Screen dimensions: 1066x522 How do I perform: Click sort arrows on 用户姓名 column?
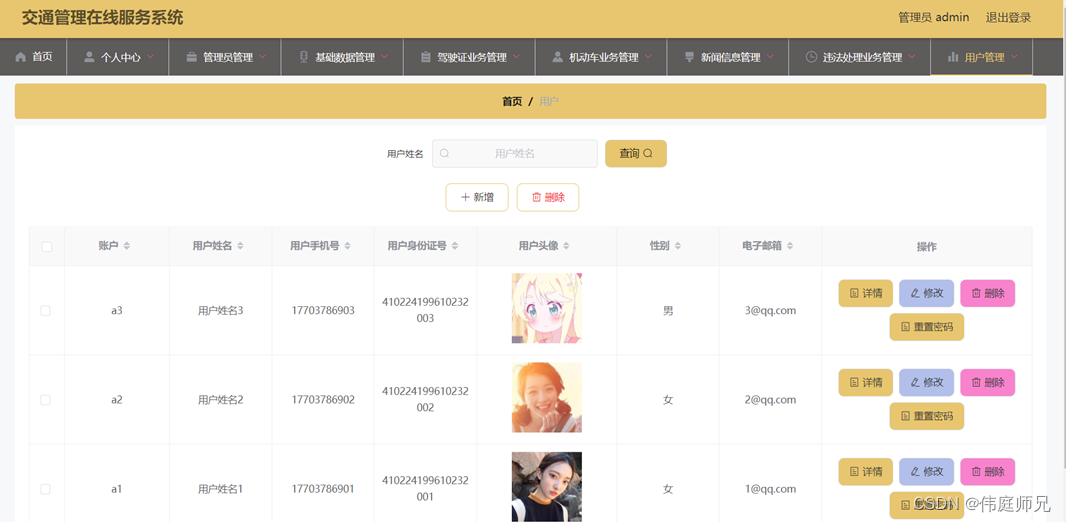point(240,246)
